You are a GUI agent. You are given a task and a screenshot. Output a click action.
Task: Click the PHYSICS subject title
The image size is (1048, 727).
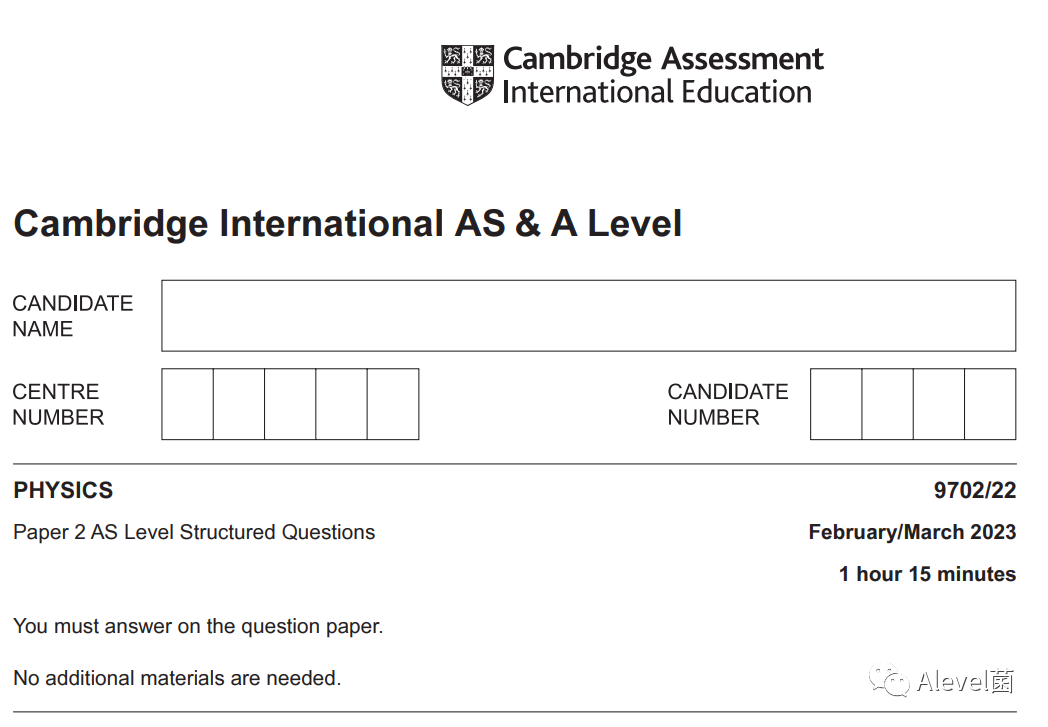tap(63, 490)
